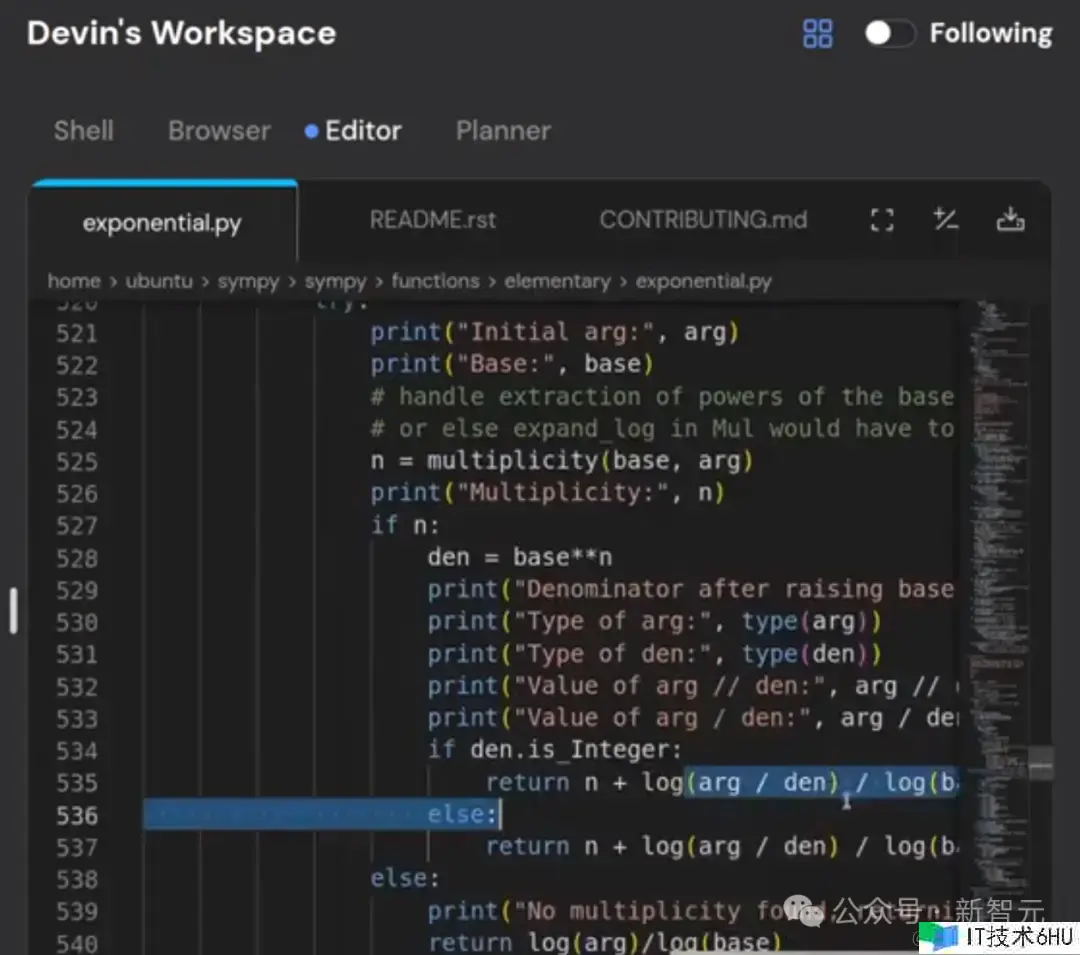Screen dimensions: 1080x955
Task: Click the code minimap scroll handle
Action: [x=1040, y=765]
